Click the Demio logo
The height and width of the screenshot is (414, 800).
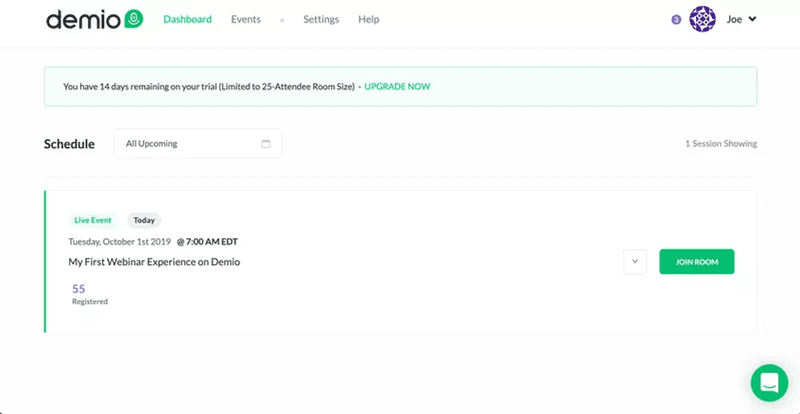94,19
